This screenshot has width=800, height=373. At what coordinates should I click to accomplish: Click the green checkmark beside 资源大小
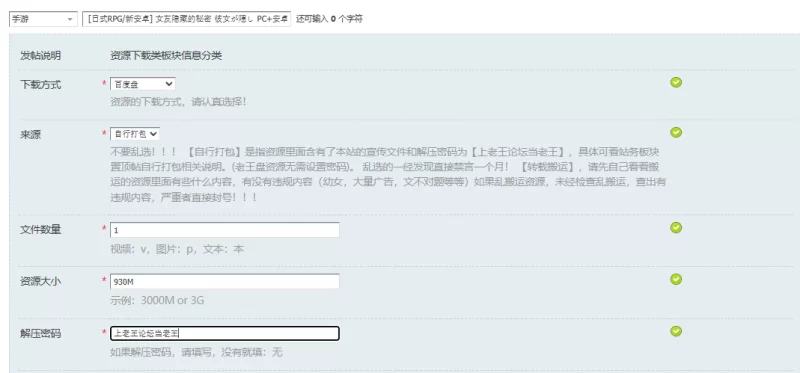[x=676, y=279]
